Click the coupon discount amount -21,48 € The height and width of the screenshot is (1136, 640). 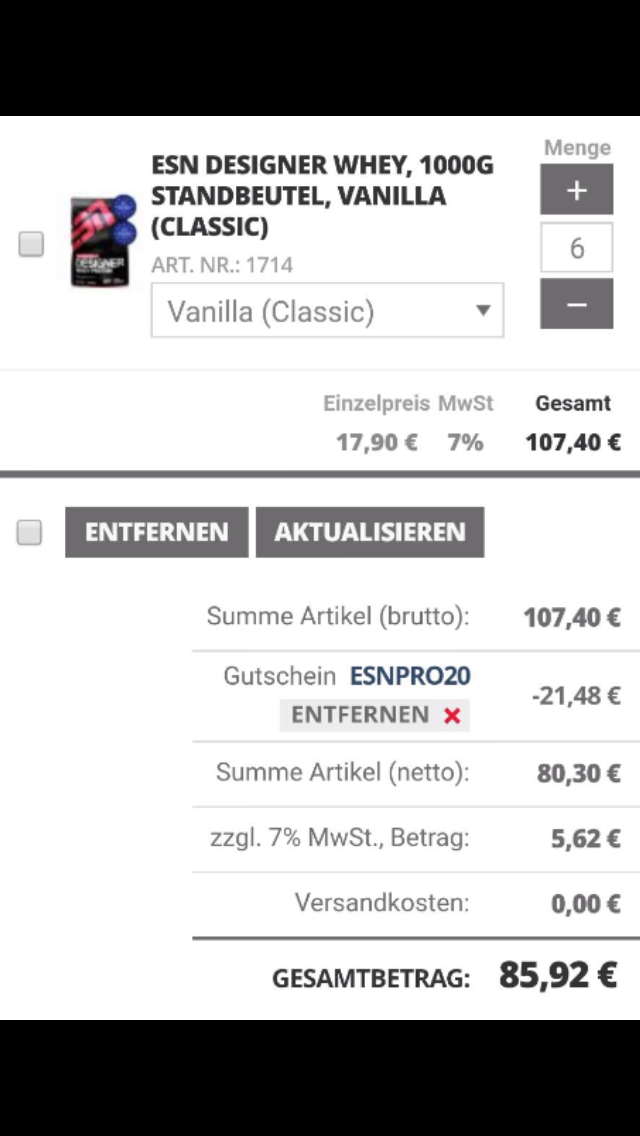click(575, 695)
